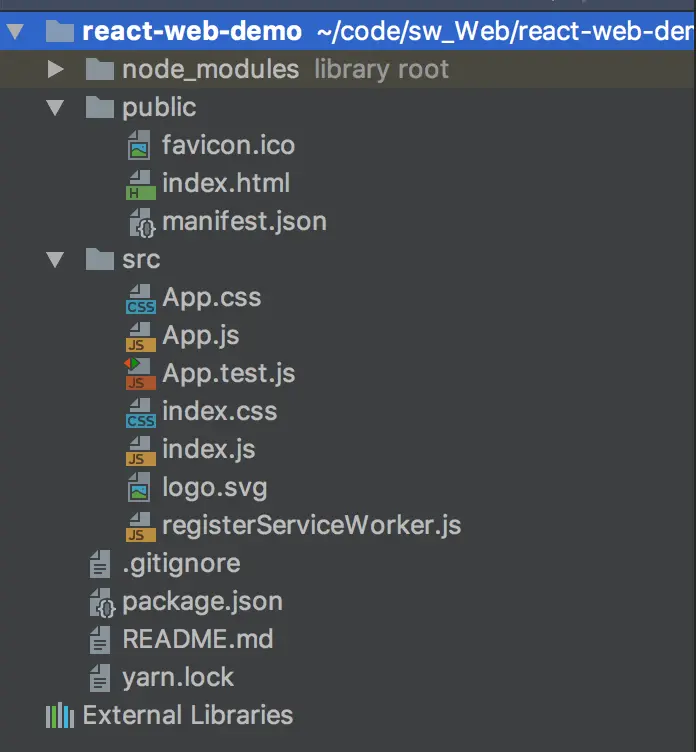
Task: Select the .gitignore file
Action: pyautogui.click(x=181, y=564)
